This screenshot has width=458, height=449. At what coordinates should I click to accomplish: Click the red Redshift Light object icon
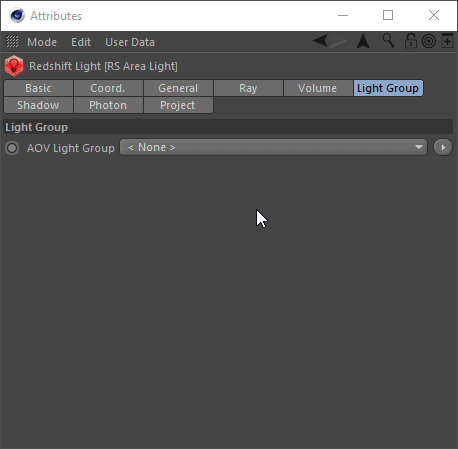(14, 66)
